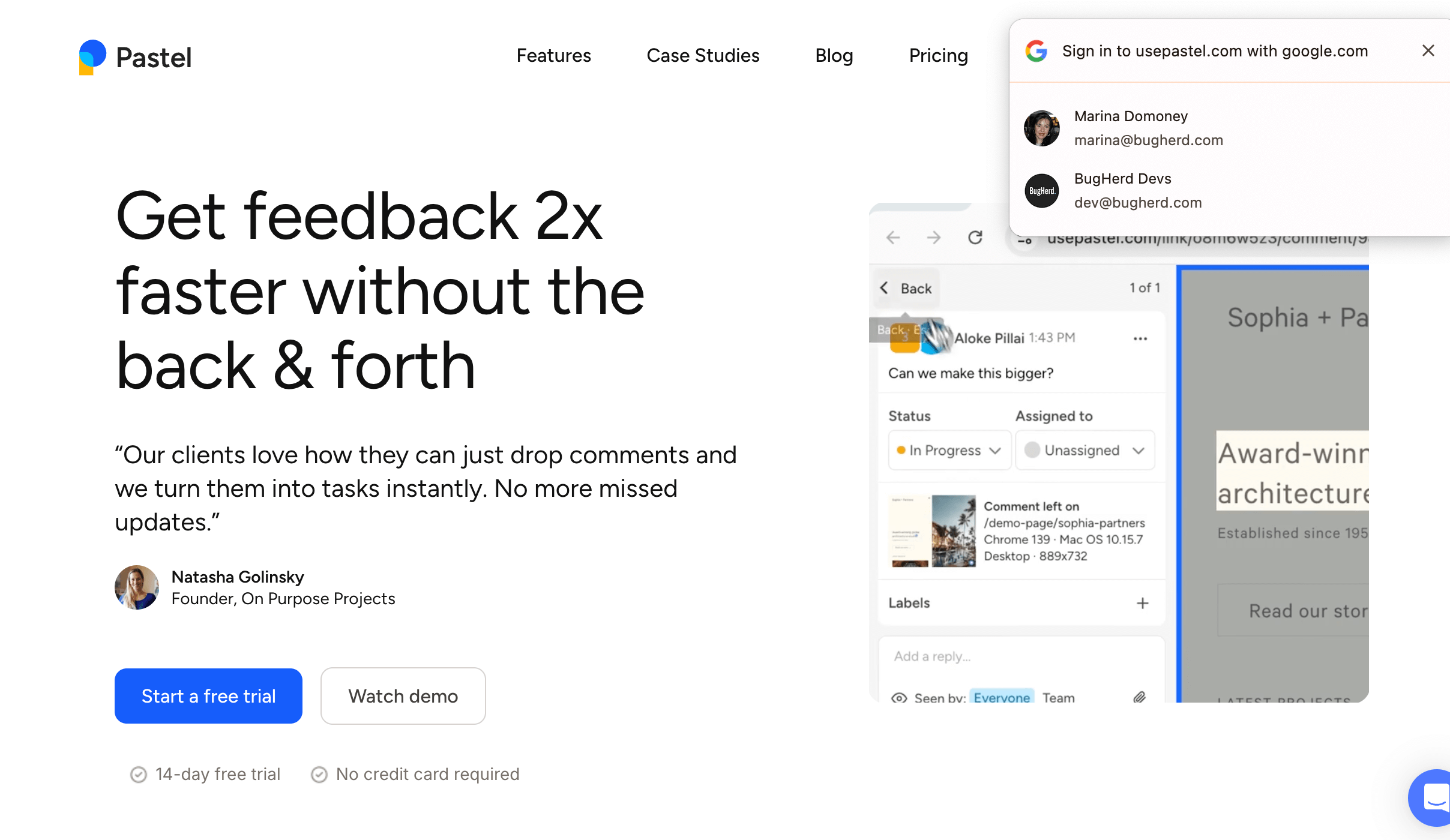Select the Everyone visibility option
Image resolution: width=1450 pixels, height=840 pixels.
[1002, 697]
